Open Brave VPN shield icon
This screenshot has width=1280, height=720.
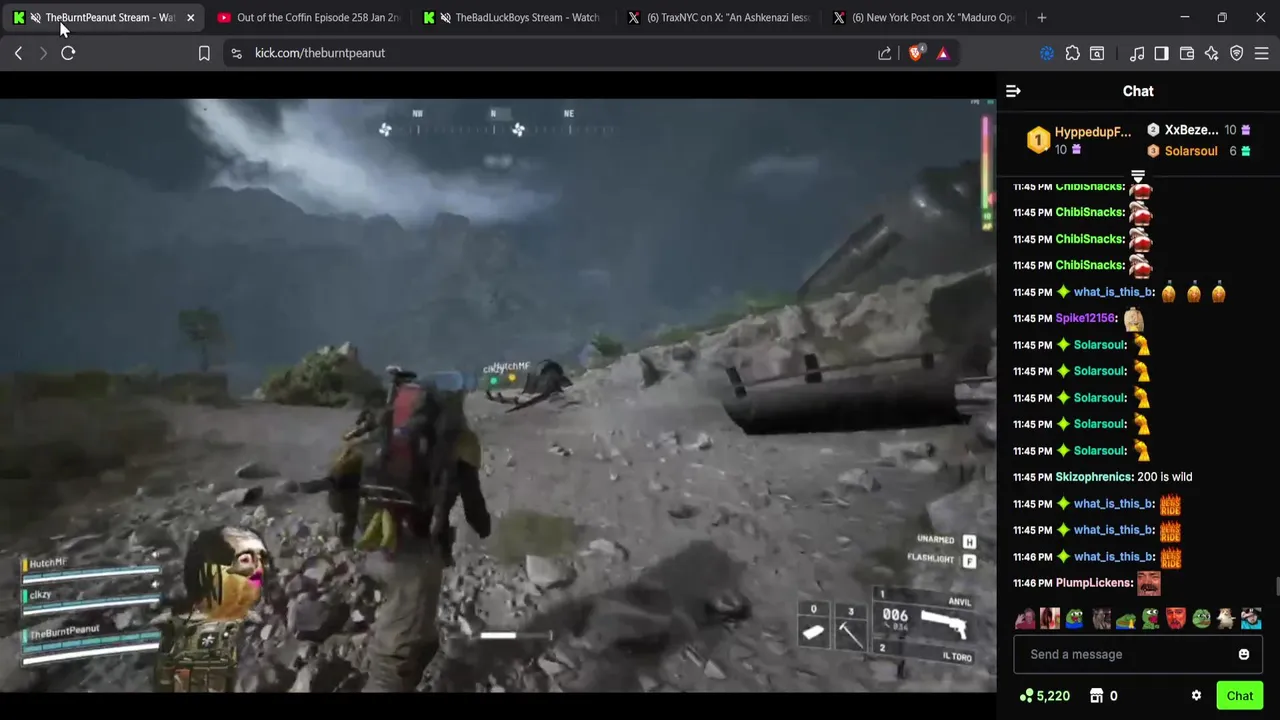[1237, 53]
